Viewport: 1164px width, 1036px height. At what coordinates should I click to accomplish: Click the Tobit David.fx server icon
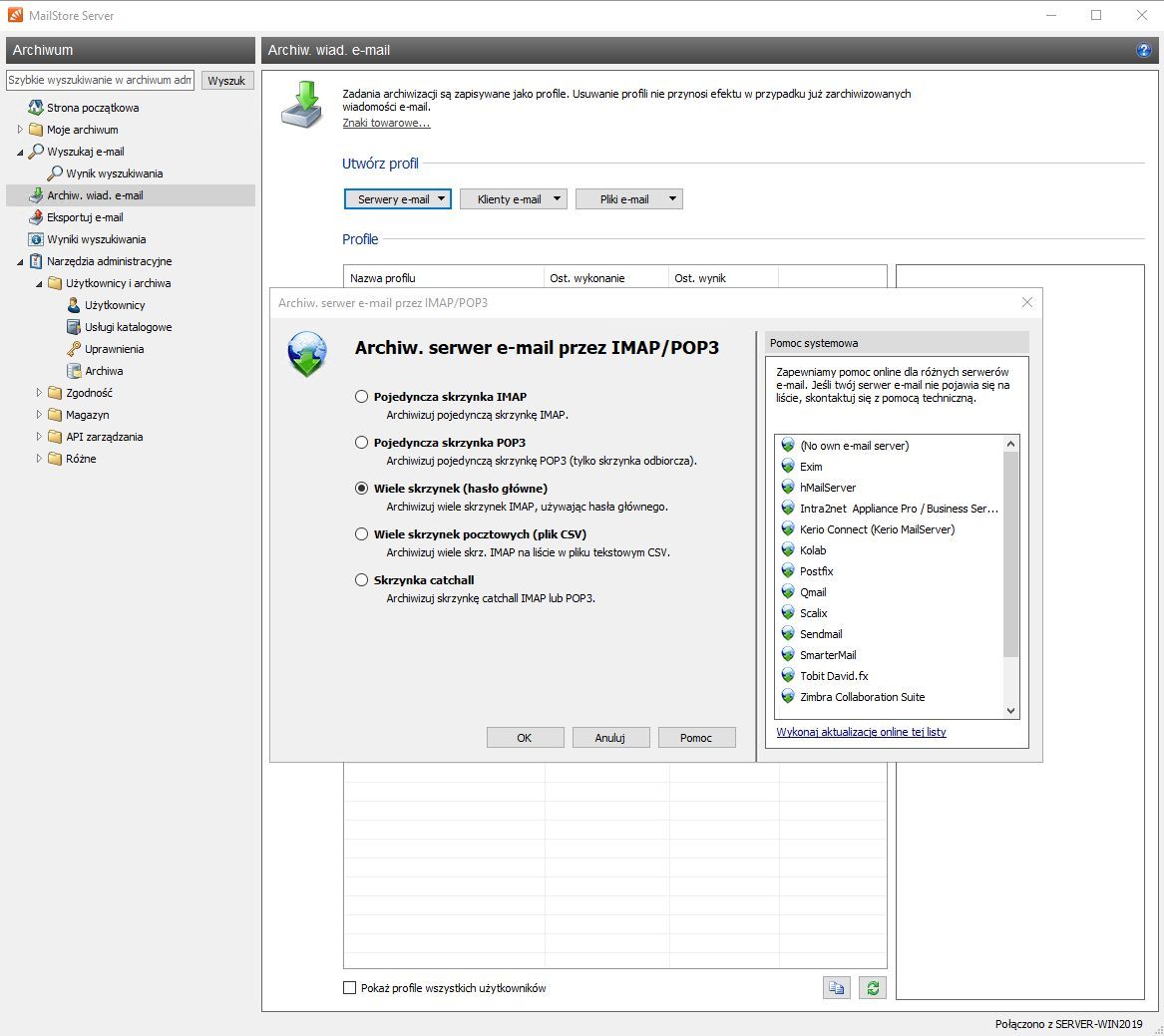click(x=788, y=675)
